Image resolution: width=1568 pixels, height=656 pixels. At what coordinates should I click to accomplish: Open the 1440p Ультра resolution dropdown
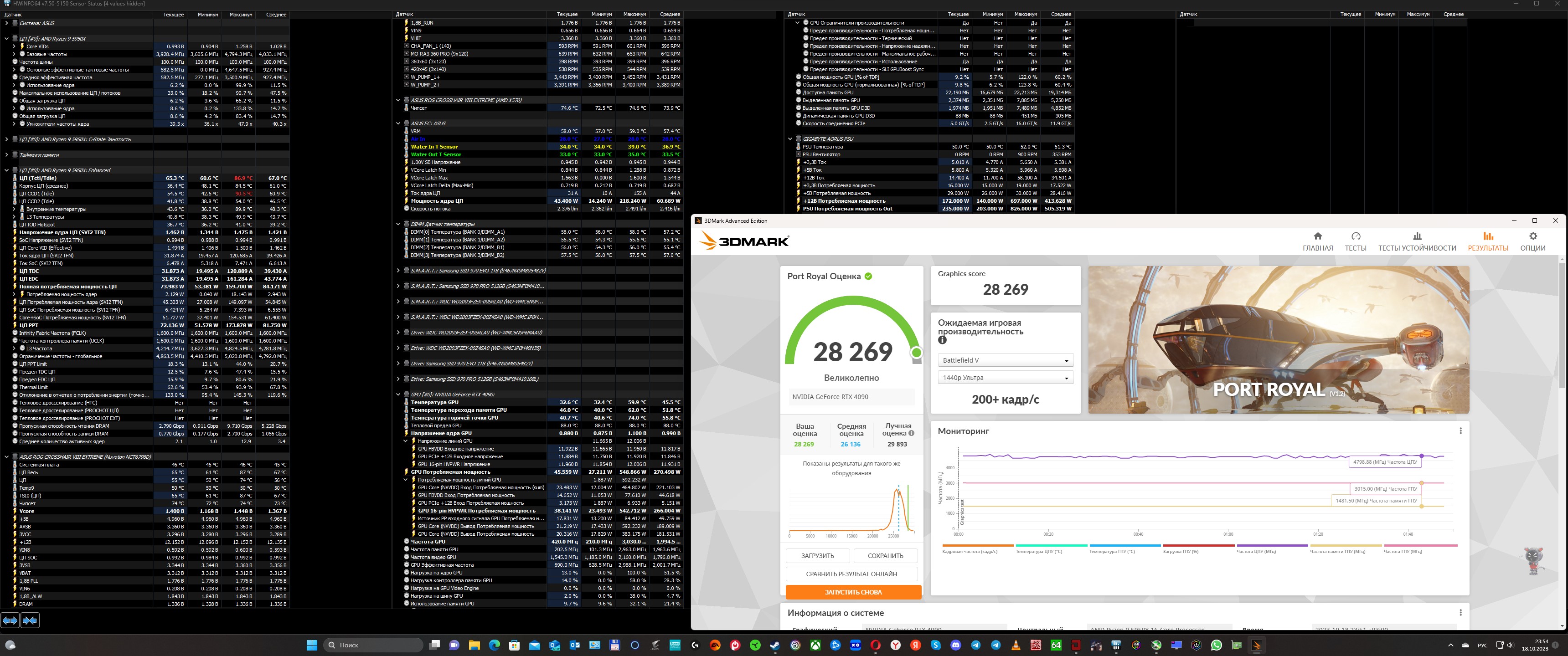pyautogui.click(x=1005, y=378)
